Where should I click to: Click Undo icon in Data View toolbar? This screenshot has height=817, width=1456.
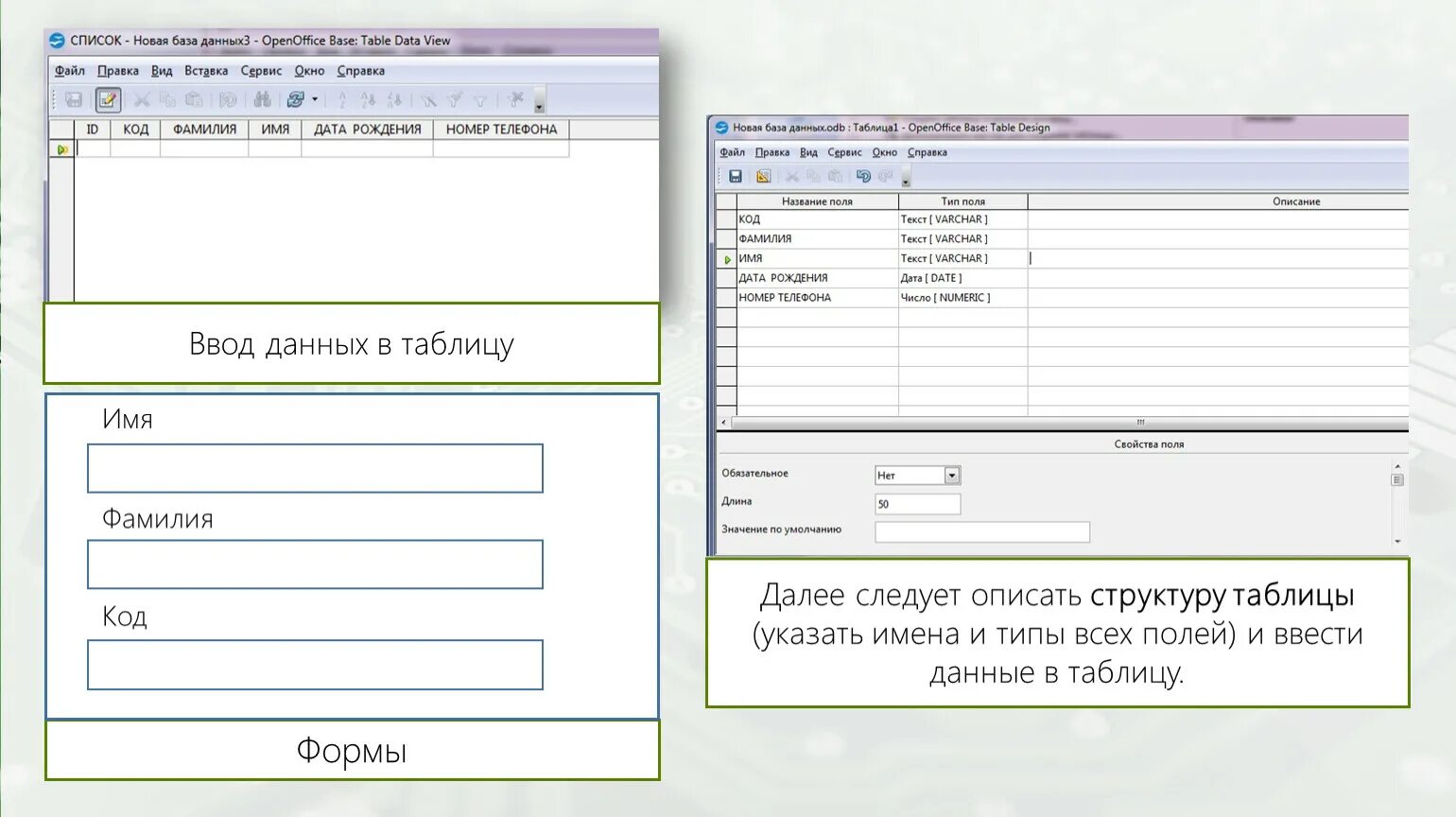228,99
